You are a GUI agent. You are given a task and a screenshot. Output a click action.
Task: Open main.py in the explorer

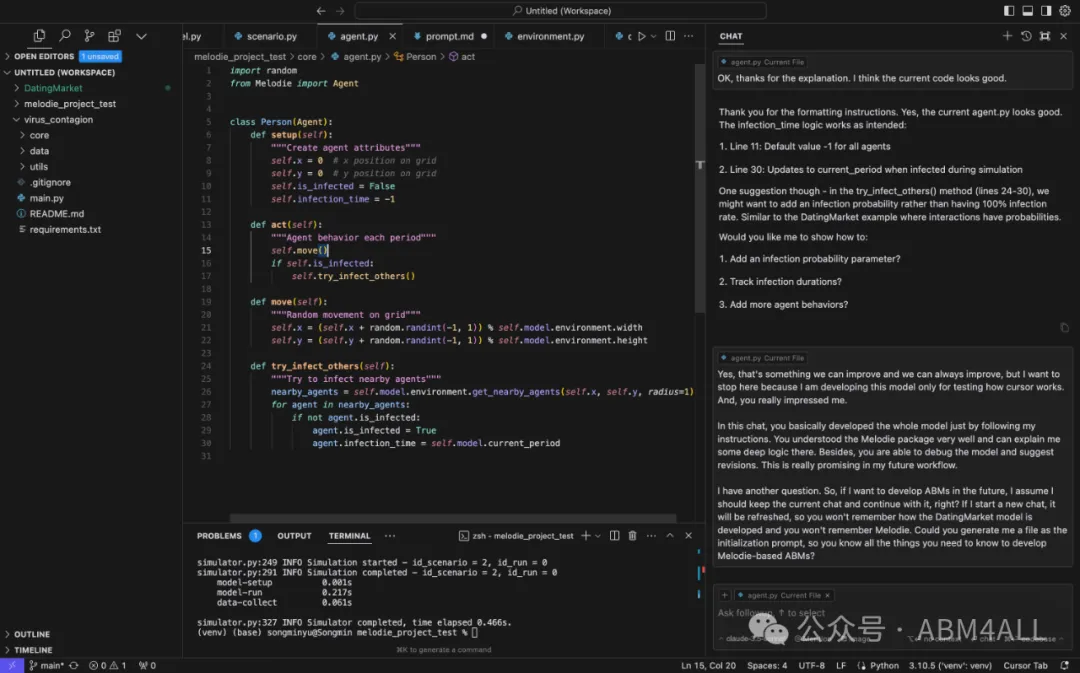point(46,198)
